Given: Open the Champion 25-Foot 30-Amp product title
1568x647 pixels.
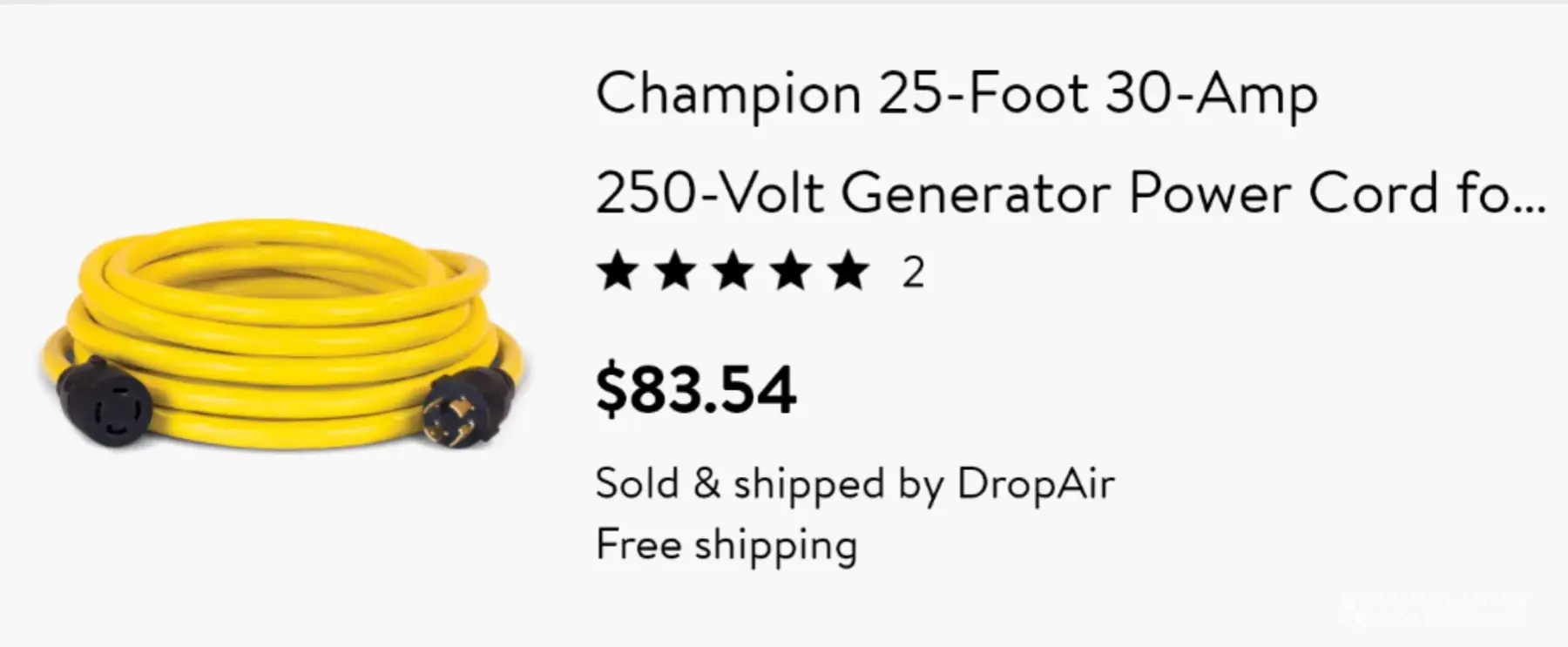Looking at the screenshot, I should pyautogui.click(x=956, y=94).
